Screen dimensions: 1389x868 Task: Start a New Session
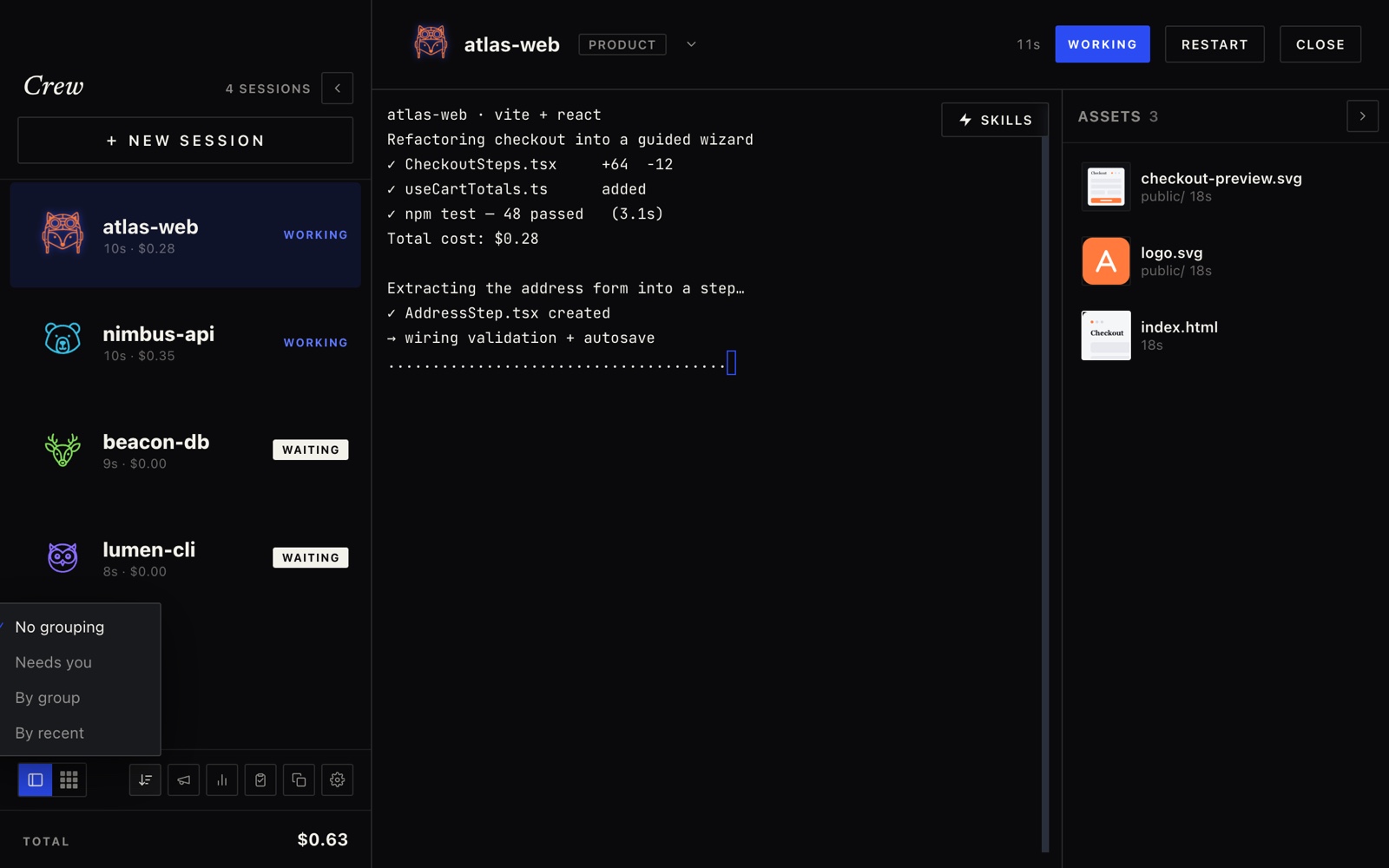pos(186,141)
